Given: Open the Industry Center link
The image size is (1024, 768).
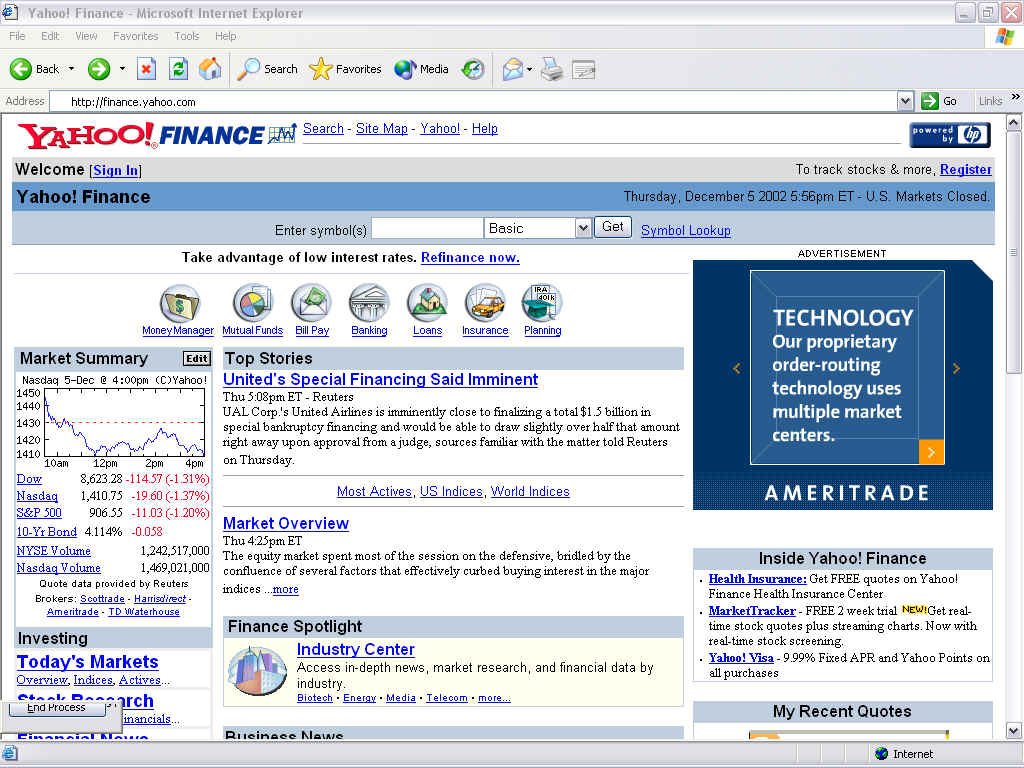Looking at the screenshot, I should click(356, 649).
